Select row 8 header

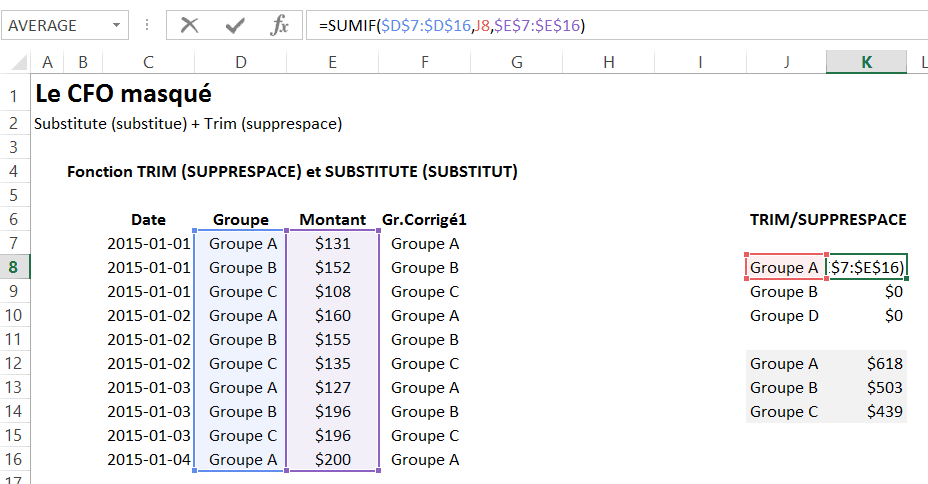coord(14,267)
